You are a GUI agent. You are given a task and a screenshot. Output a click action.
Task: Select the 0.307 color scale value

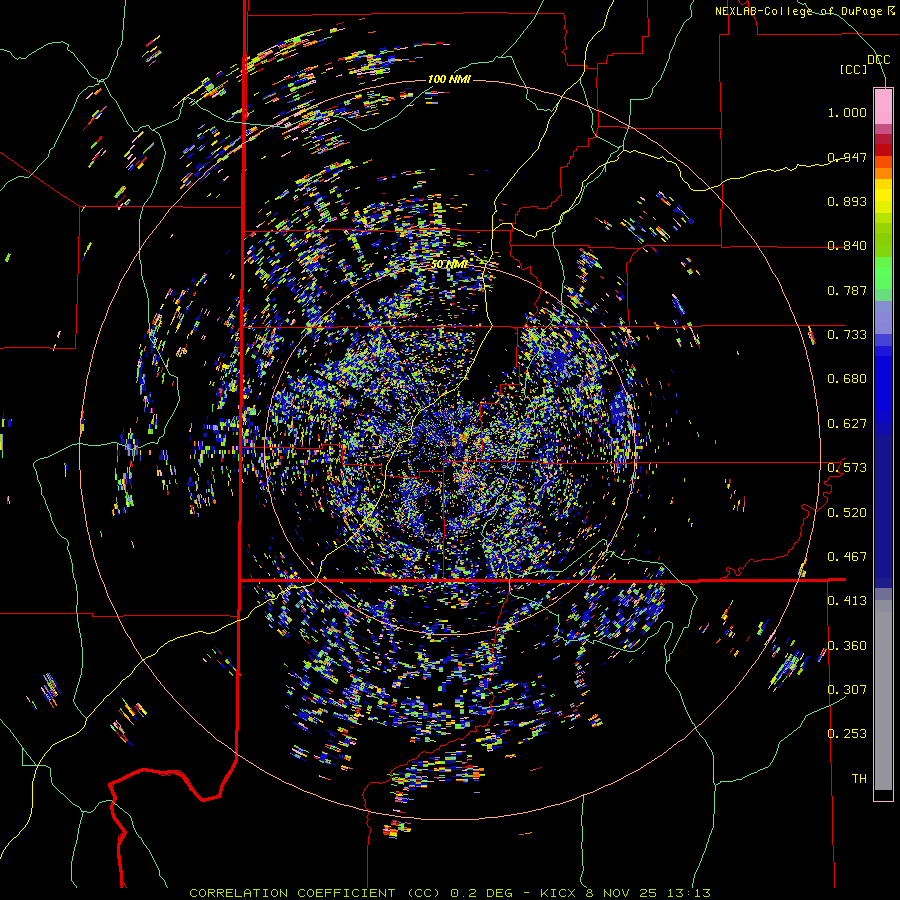pos(847,690)
